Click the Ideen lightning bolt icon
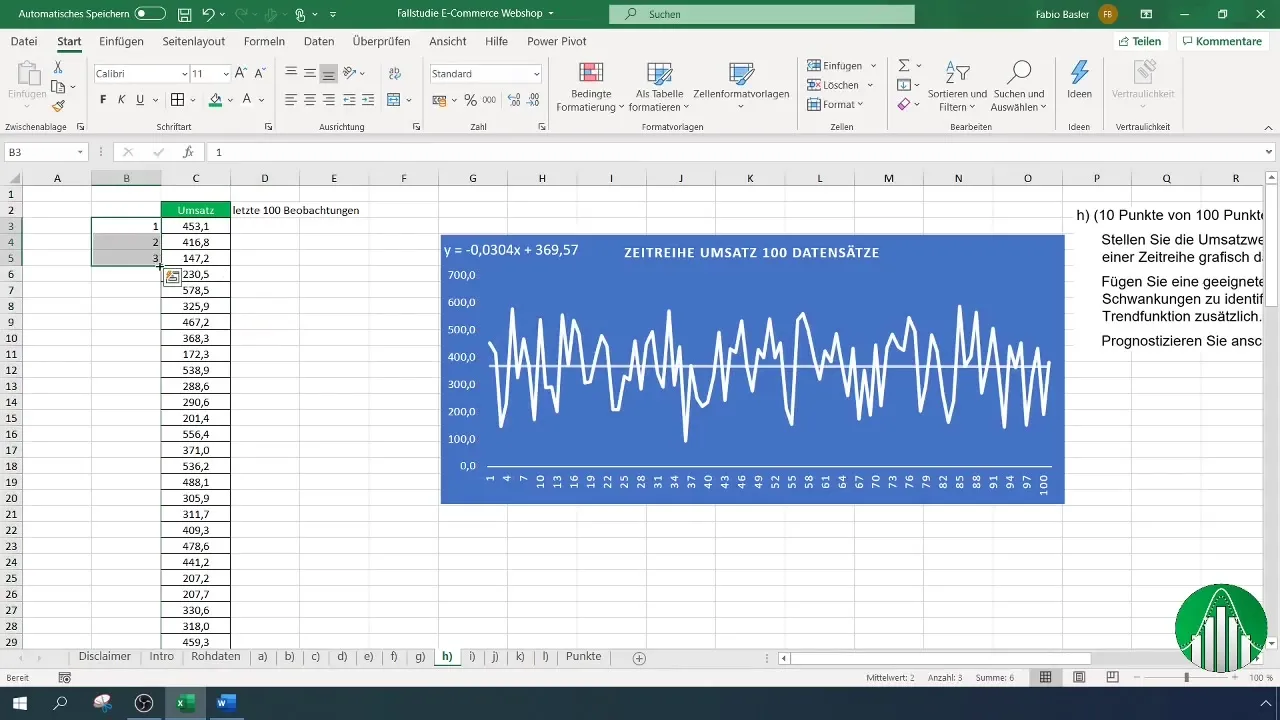This screenshot has width=1280, height=720. click(x=1079, y=72)
